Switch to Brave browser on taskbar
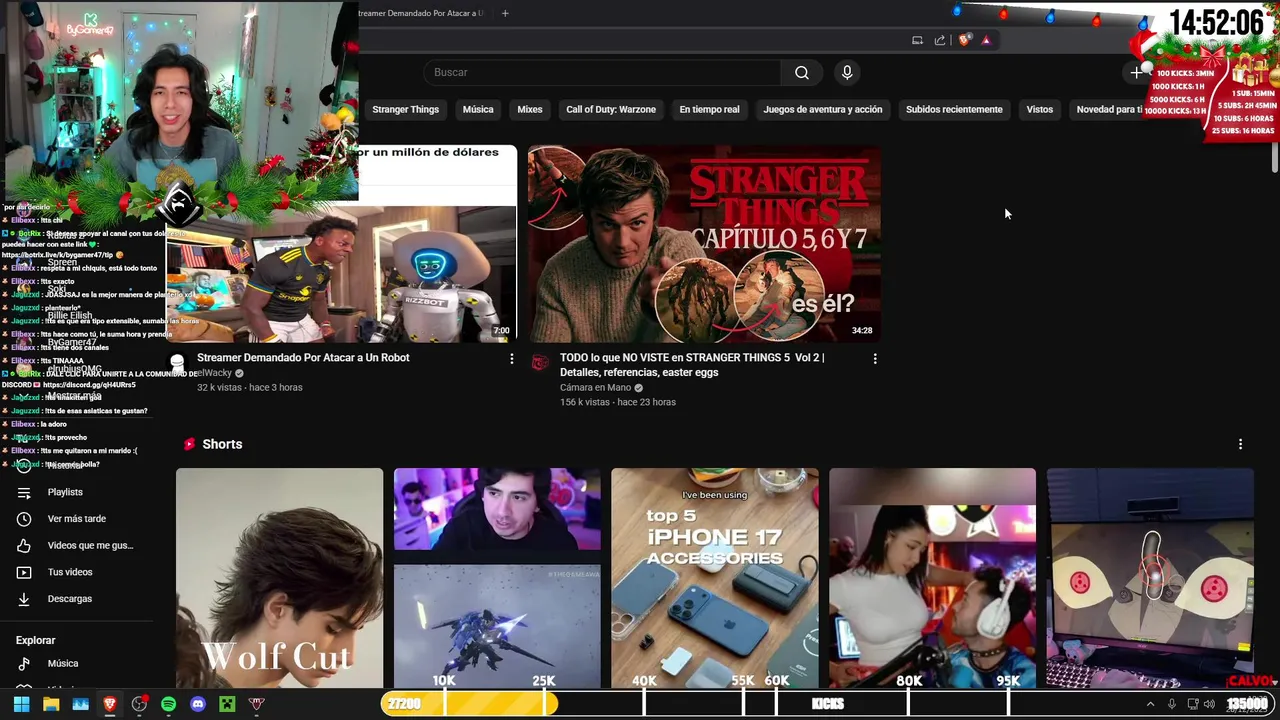This screenshot has width=1280, height=720. (x=110, y=704)
